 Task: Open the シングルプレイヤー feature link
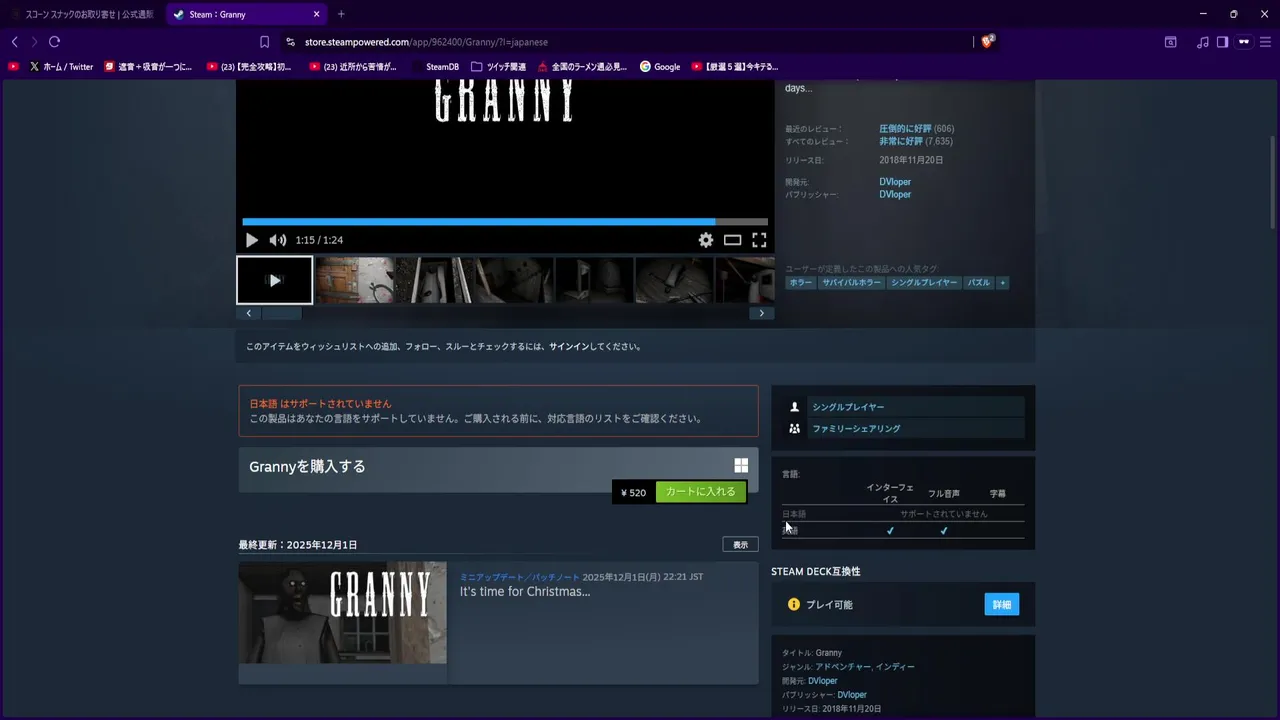pos(848,407)
